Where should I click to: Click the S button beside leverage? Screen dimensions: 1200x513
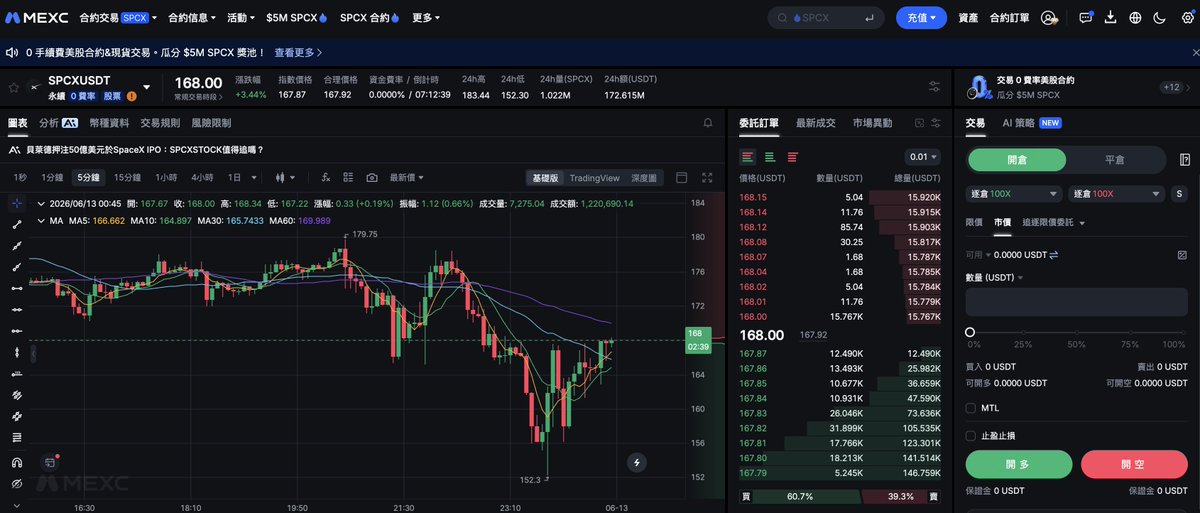coord(1179,193)
